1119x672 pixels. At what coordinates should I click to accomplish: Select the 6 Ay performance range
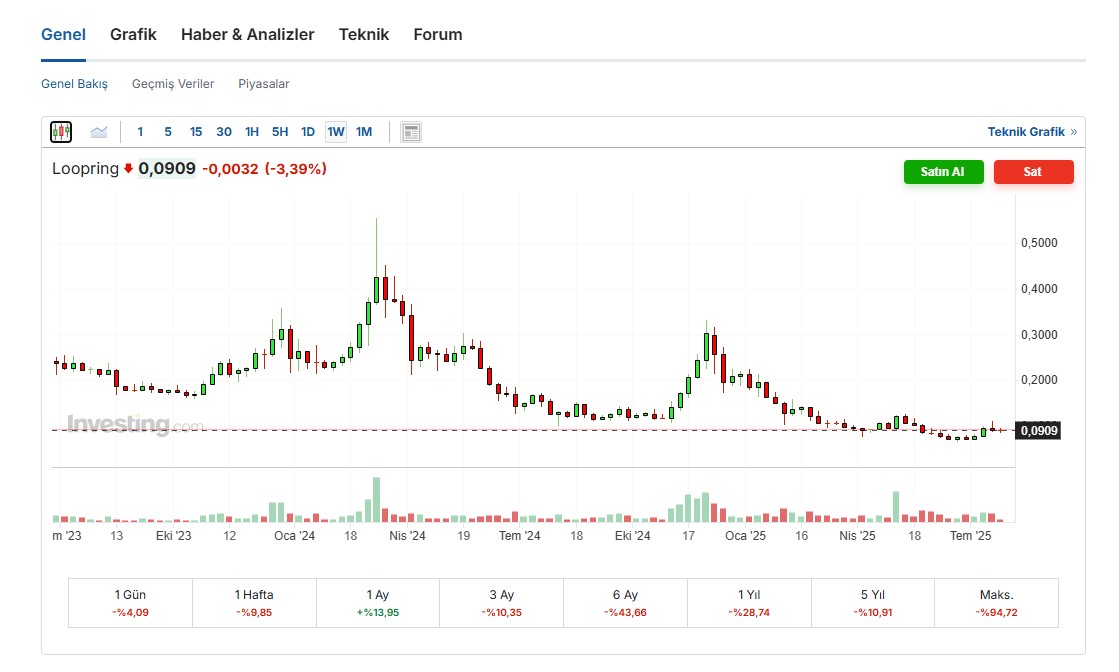click(625, 603)
